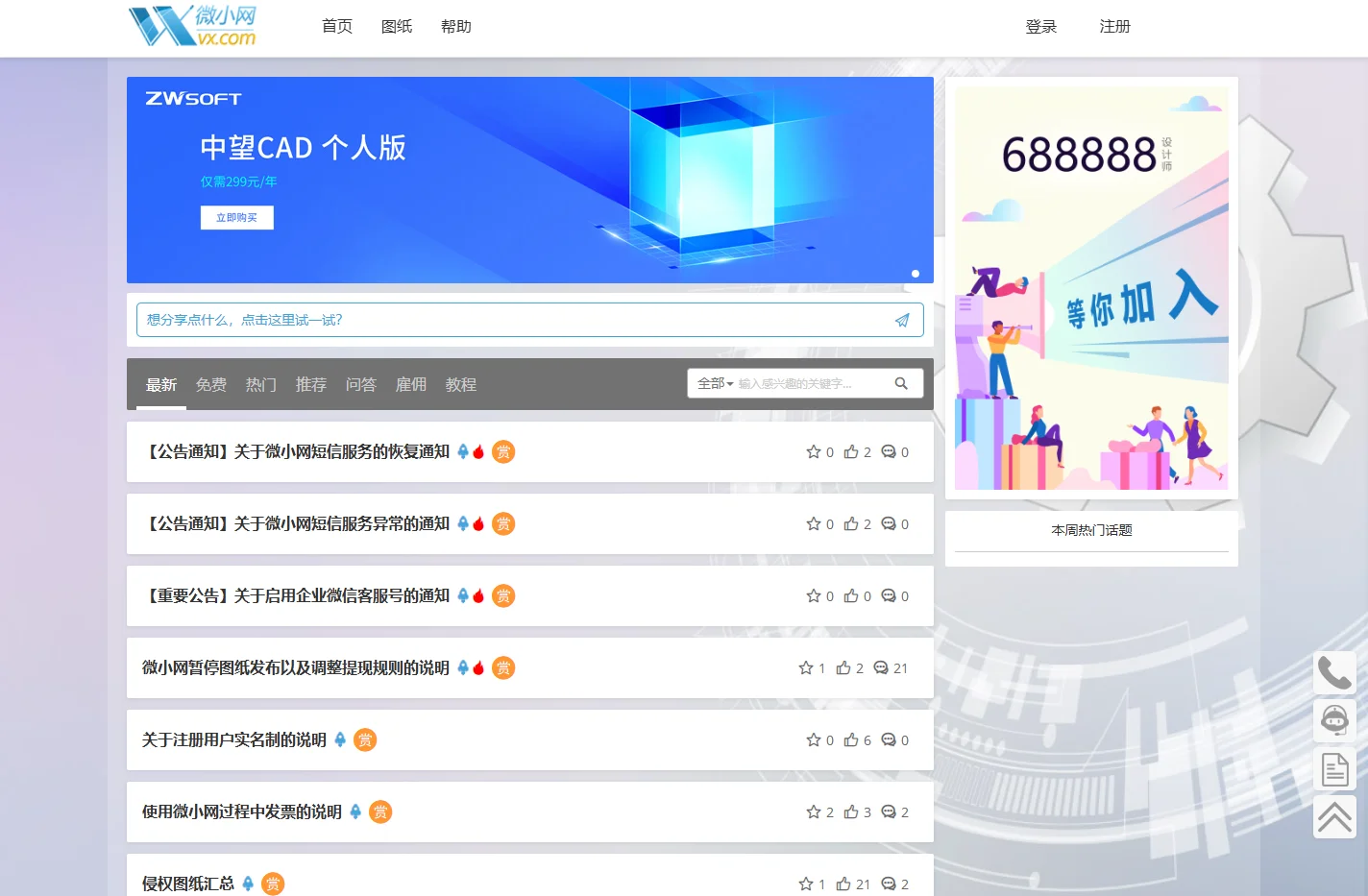Screen dimensions: 1368x896
Task: Click 赏 badge on 短信服务的恢复通知 post
Action: point(503,452)
